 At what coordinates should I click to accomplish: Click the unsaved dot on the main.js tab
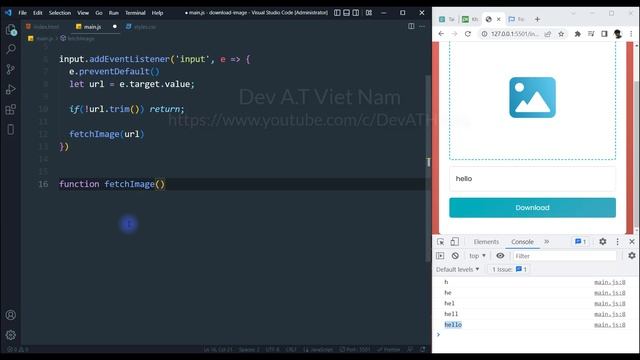[115, 27]
